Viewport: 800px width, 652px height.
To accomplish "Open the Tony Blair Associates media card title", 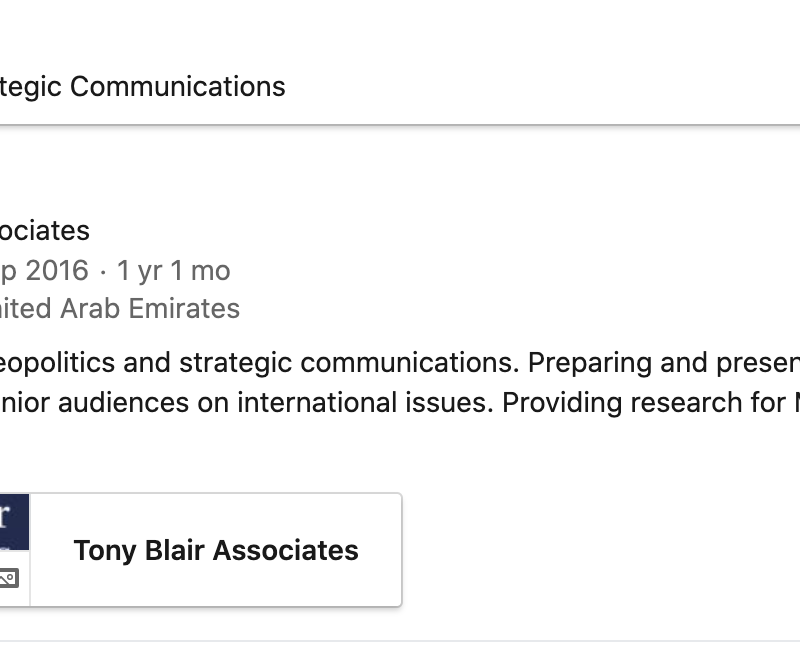I will point(216,550).
